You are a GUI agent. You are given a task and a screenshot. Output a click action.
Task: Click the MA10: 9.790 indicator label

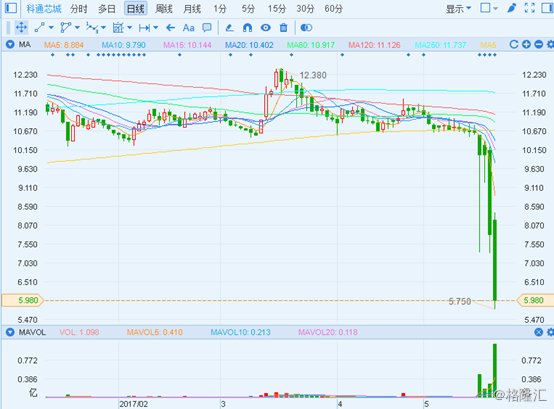(123, 45)
